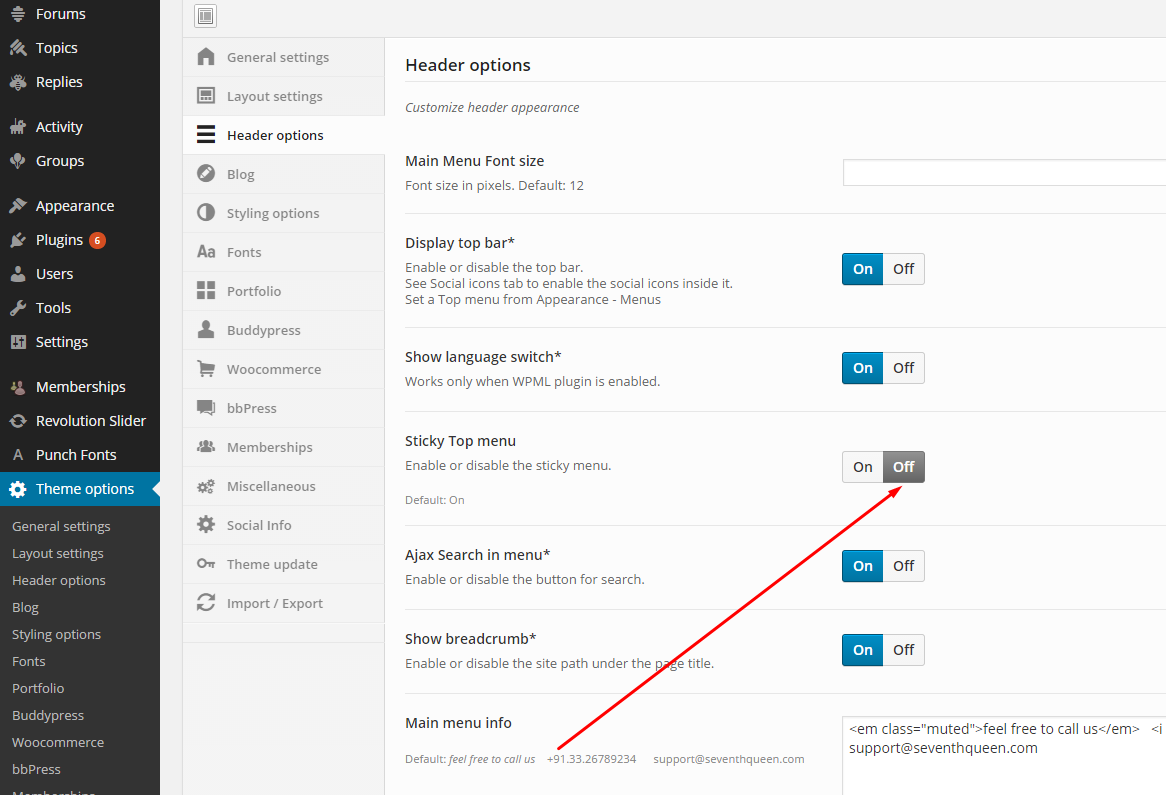Disable Show breadcrumb option
This screenshot has width=1166, height=795.
(x=903, y=650)
